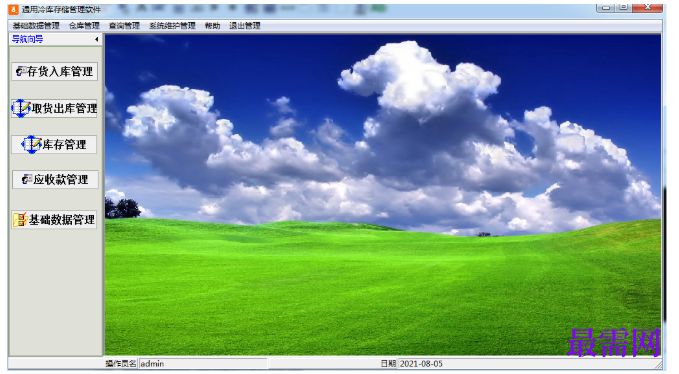Click the 日期 label in status bar

click(388, 364)
